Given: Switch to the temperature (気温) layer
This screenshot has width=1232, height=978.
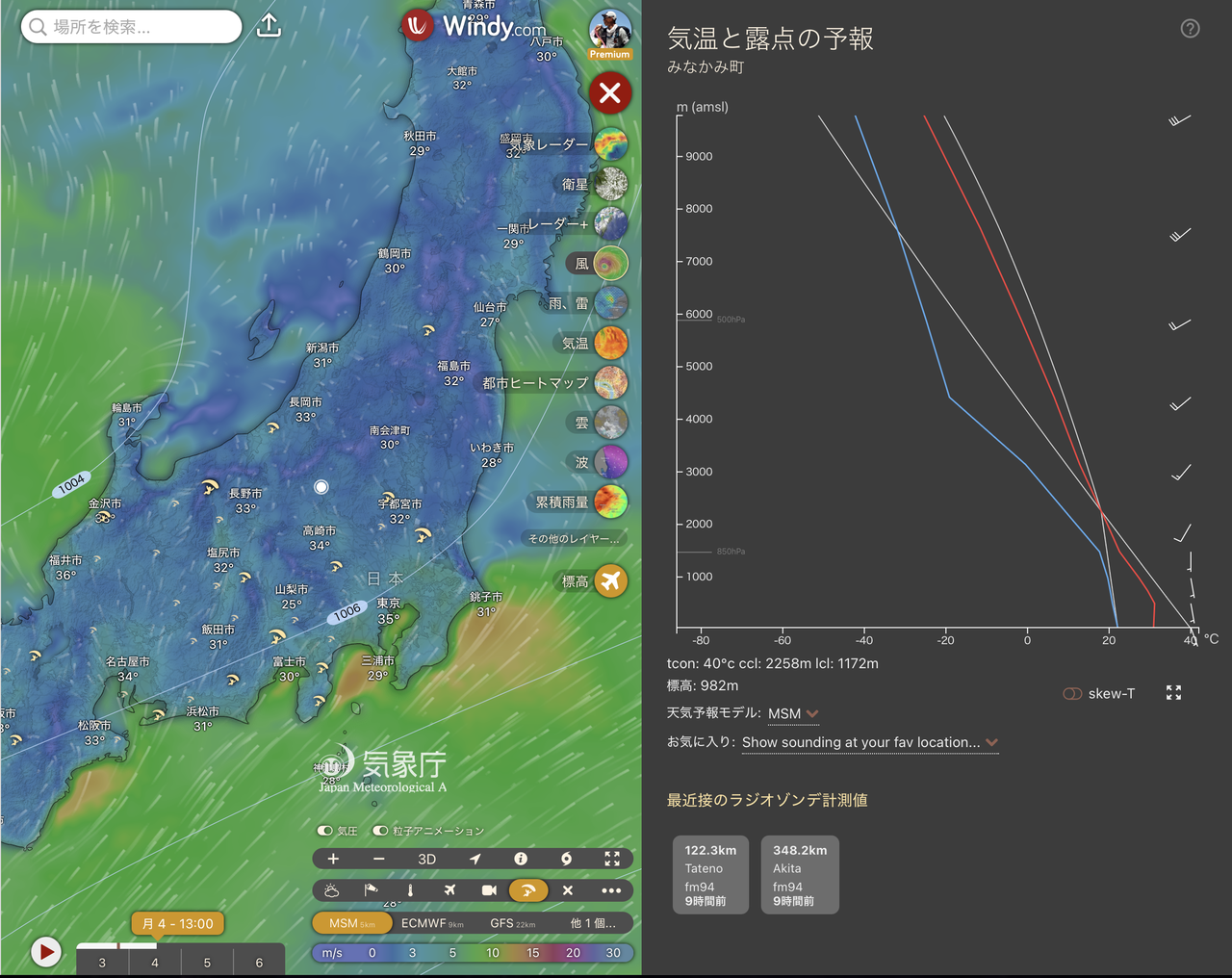Looking at the screenshot, I should [610, 343].
